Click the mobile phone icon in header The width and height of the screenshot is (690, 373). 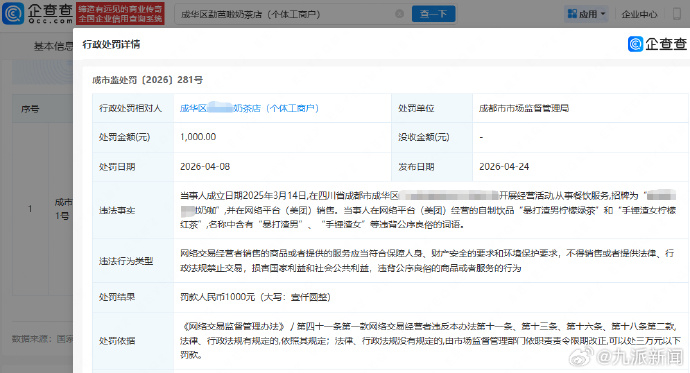click(677, 14)
